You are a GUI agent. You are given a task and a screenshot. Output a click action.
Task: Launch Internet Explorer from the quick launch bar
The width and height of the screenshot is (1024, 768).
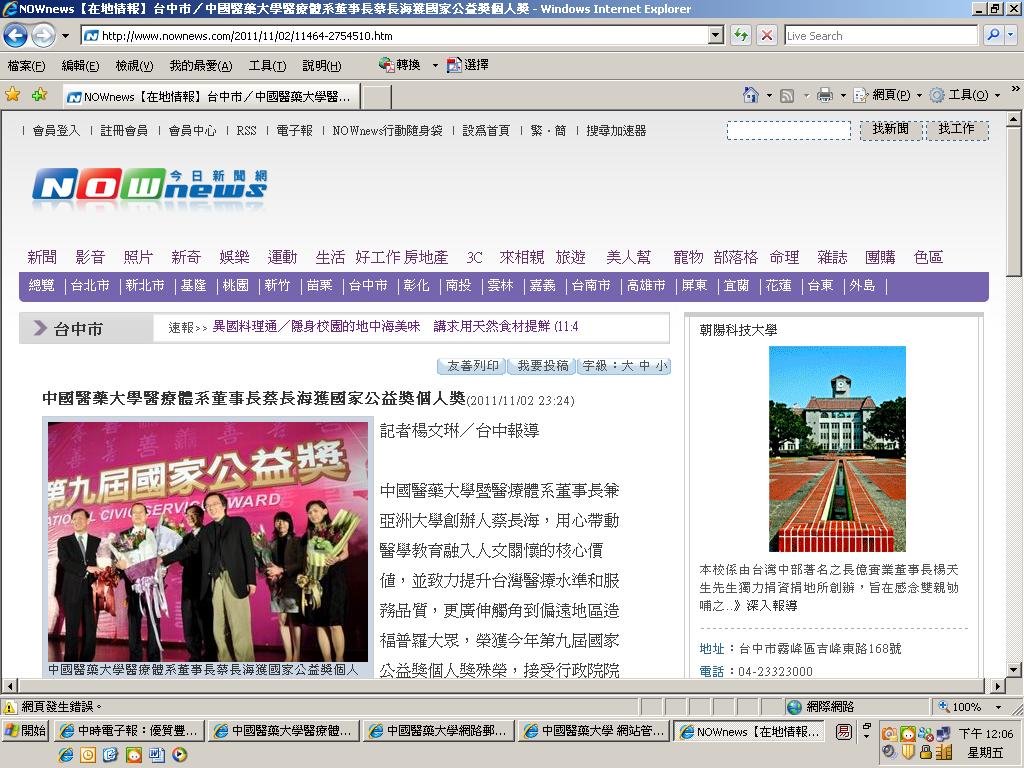click(x=65, y=754)
